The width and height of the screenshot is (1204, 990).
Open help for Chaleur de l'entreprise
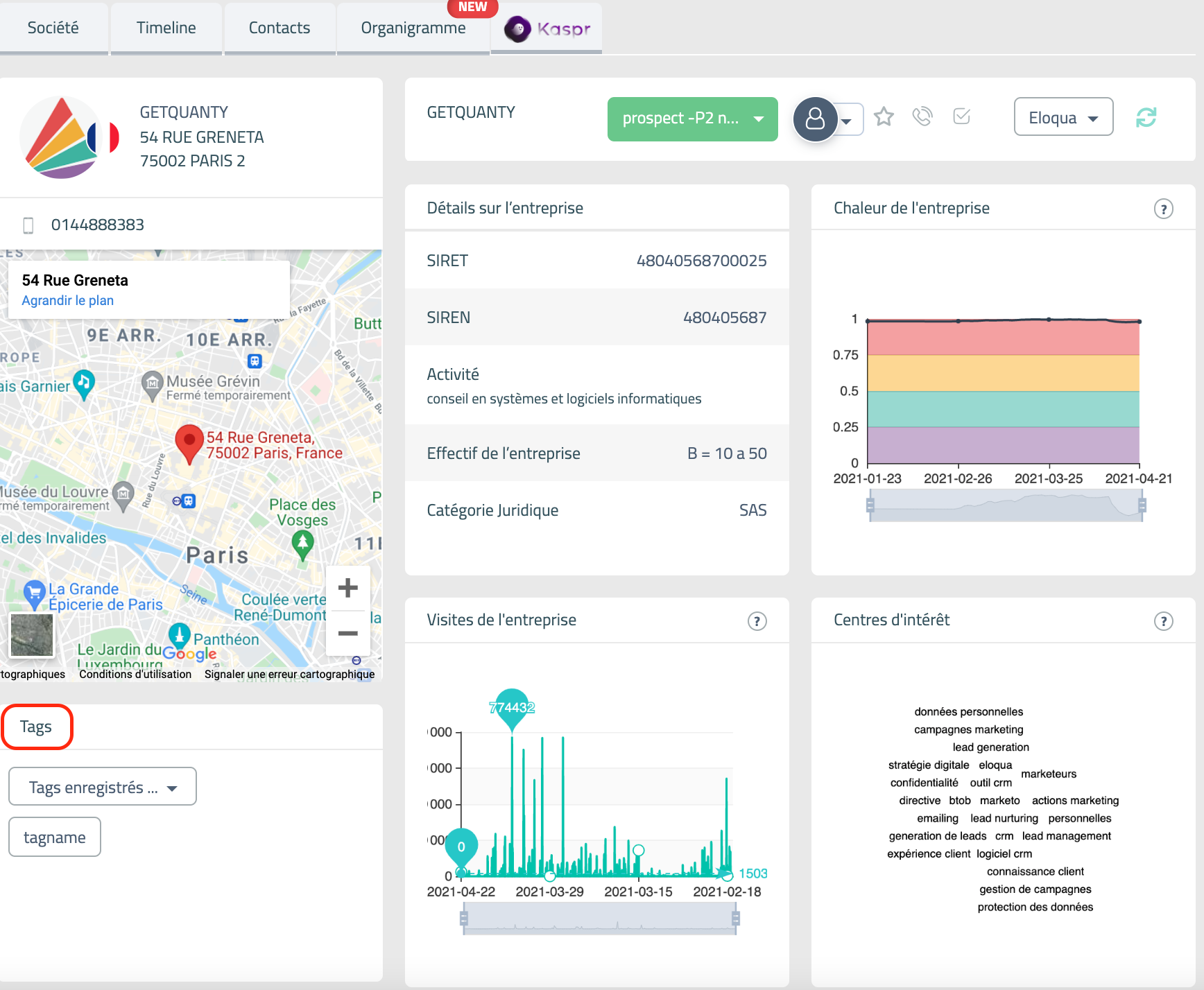coord(1163,209)
